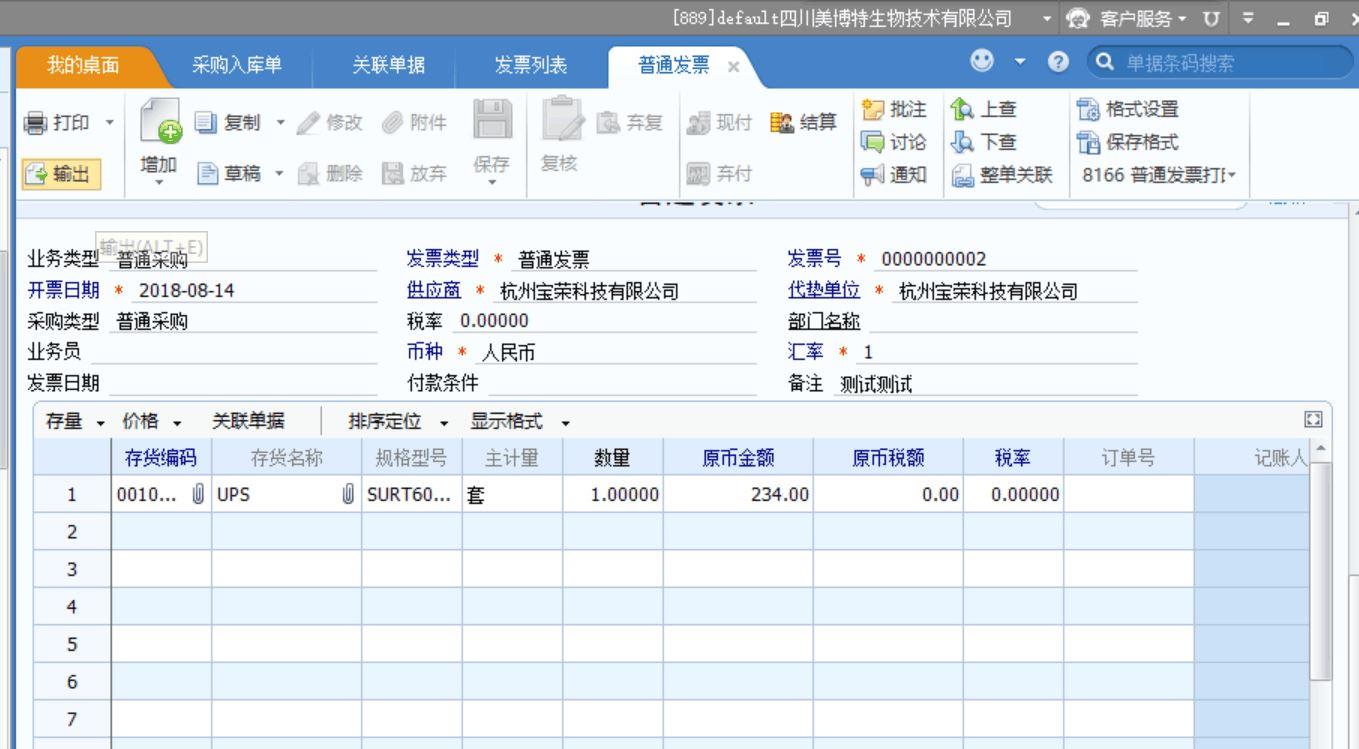Image resolution: width=1359 pixels, height=749 pixels.
Task: Click the 复制 (Copy) button
Action: click(x=227, y=123)
